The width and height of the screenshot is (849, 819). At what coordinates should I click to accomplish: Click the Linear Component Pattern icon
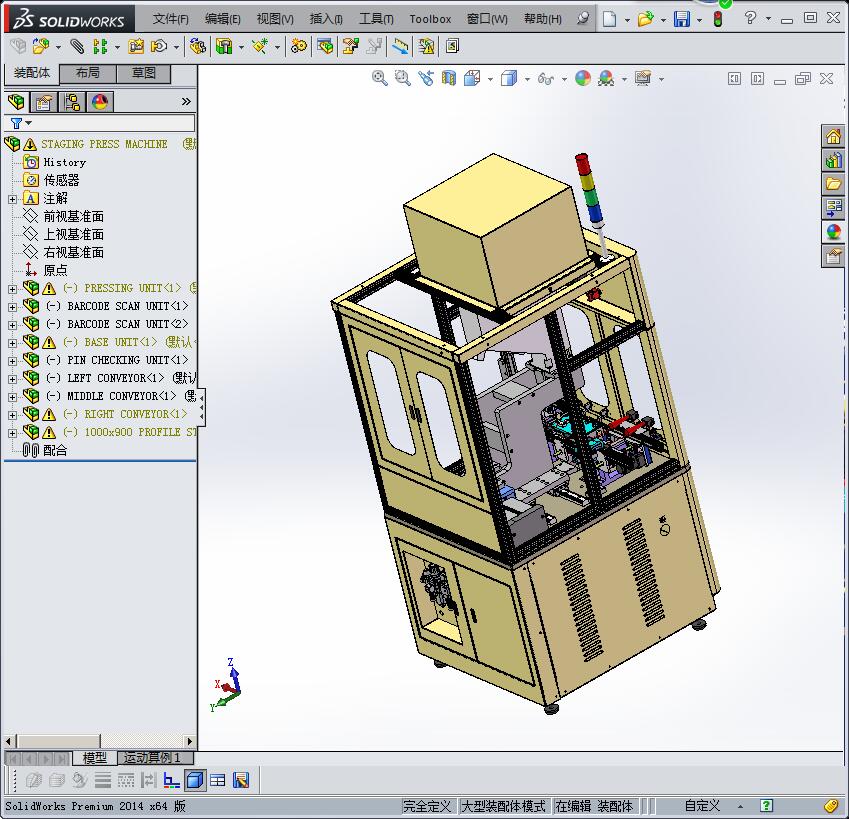click(x=100, y=47)
